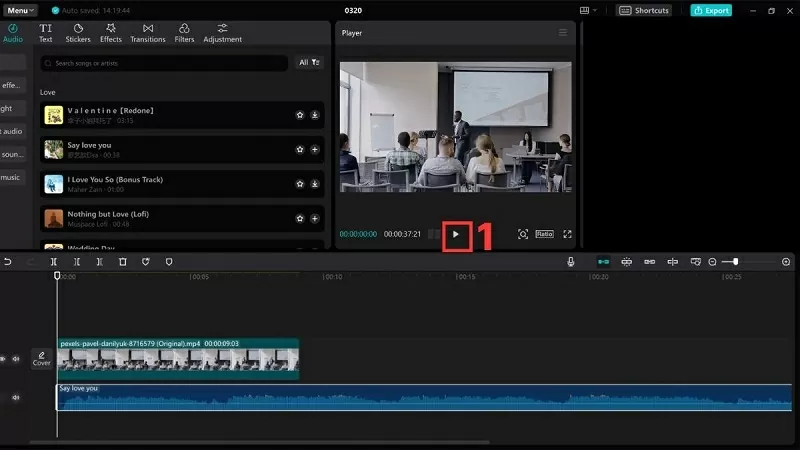Screen dimensions: 800x450
Task: Toggle the main track magnet snapping
Action: coord(603,262)
